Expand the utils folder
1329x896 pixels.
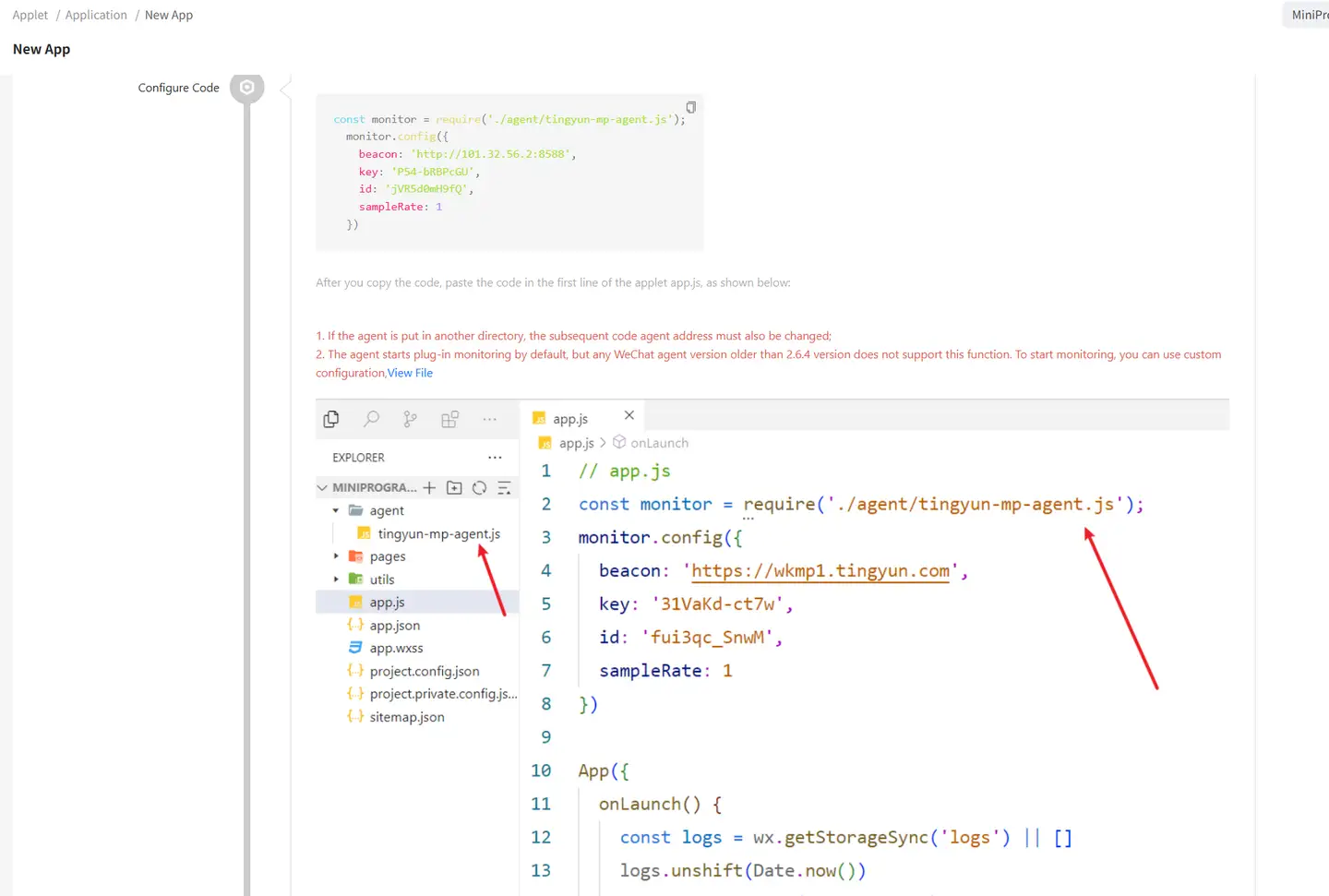tap(336, 579)
